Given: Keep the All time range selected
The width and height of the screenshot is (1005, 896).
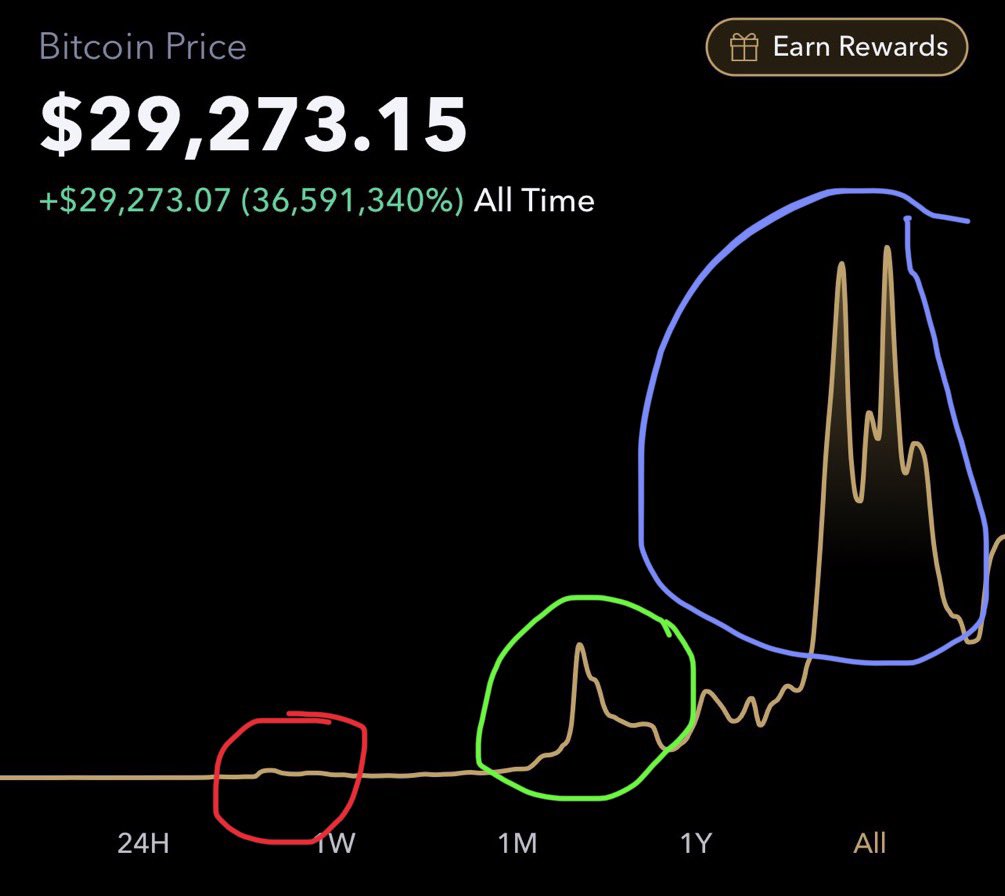Looking at the screenshot, I should (872, 843).
